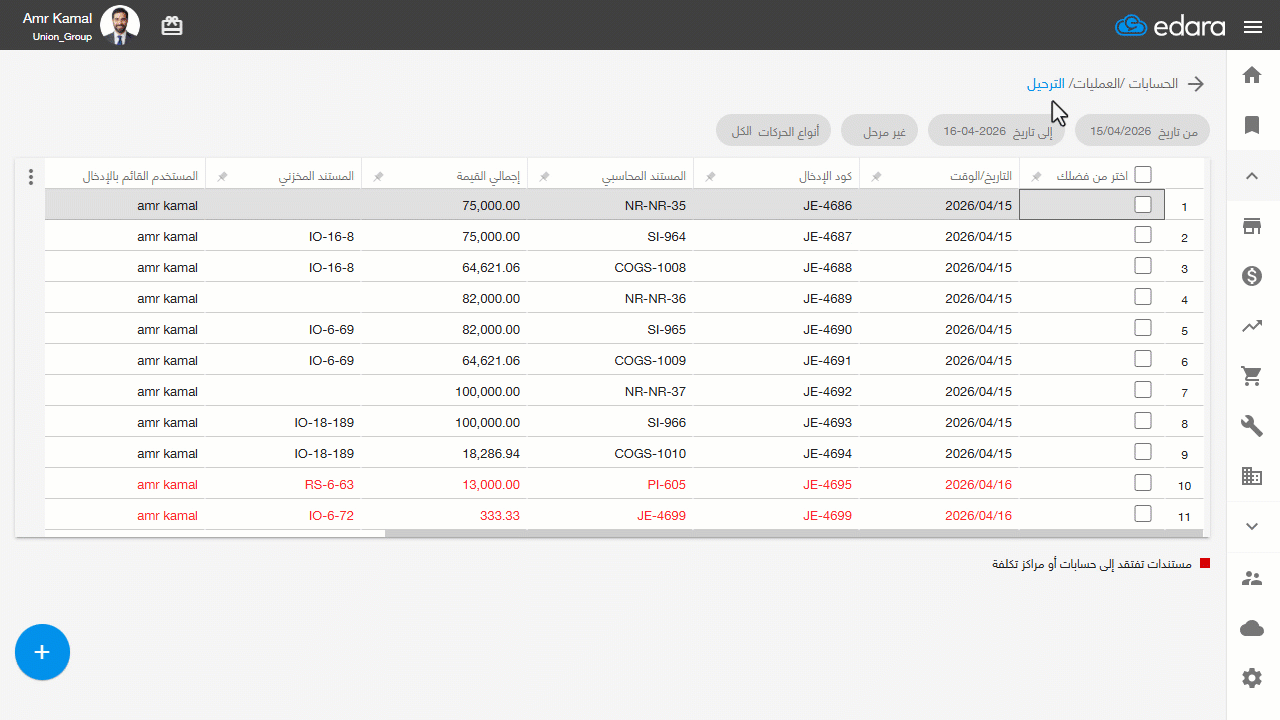The image size is (1280, 720).
Task: Open the Home icon in sidebar
Action: click(1252, 75)
